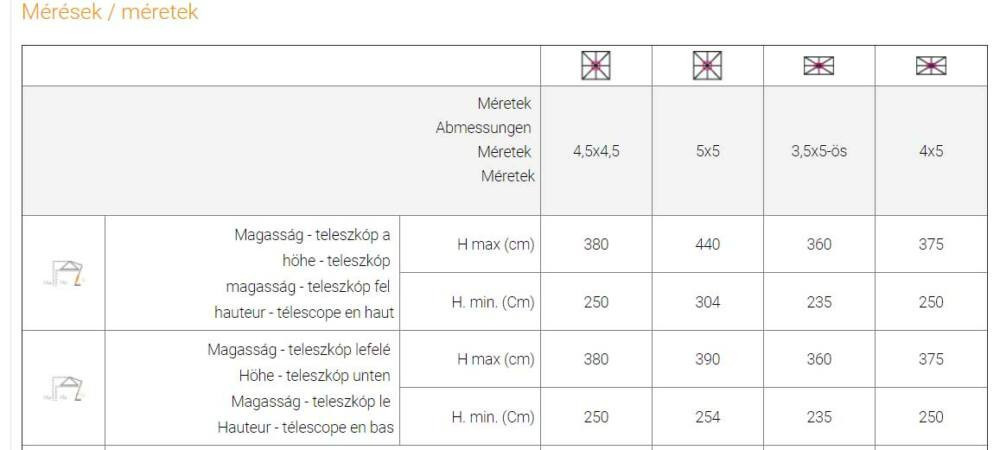Click the 440 H max value
The image size is (1000, 450).
coord(708,244)
